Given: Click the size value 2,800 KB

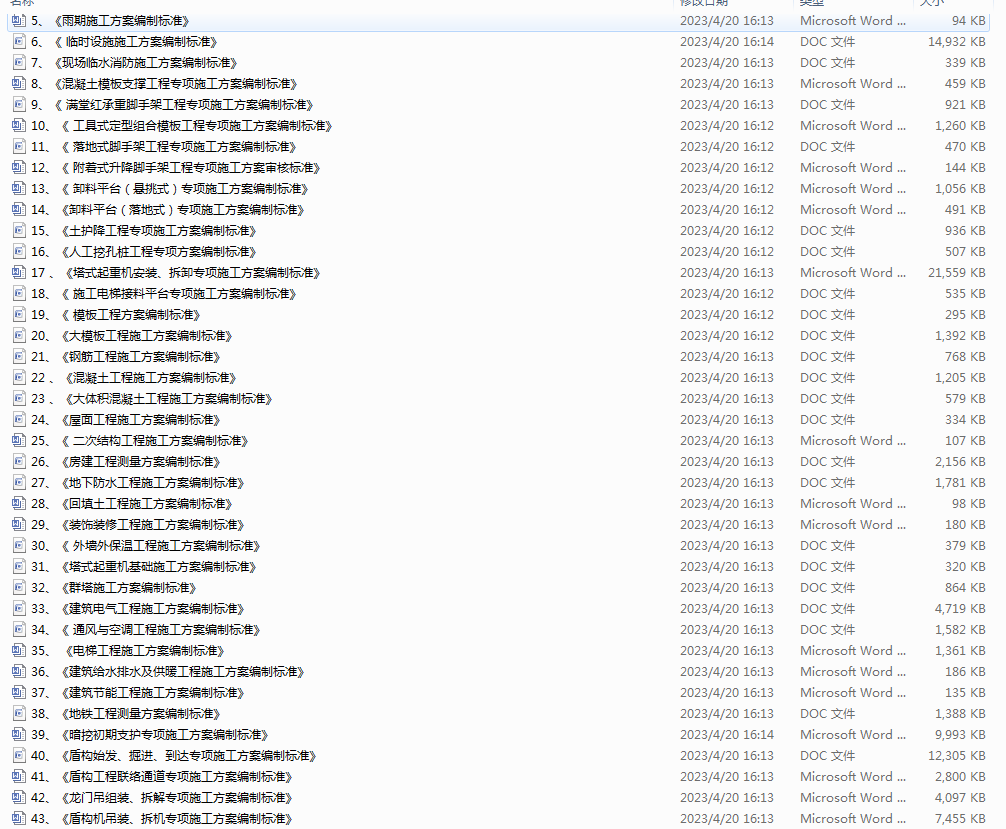Looking at the screenshot, I should tap(960, 777).
